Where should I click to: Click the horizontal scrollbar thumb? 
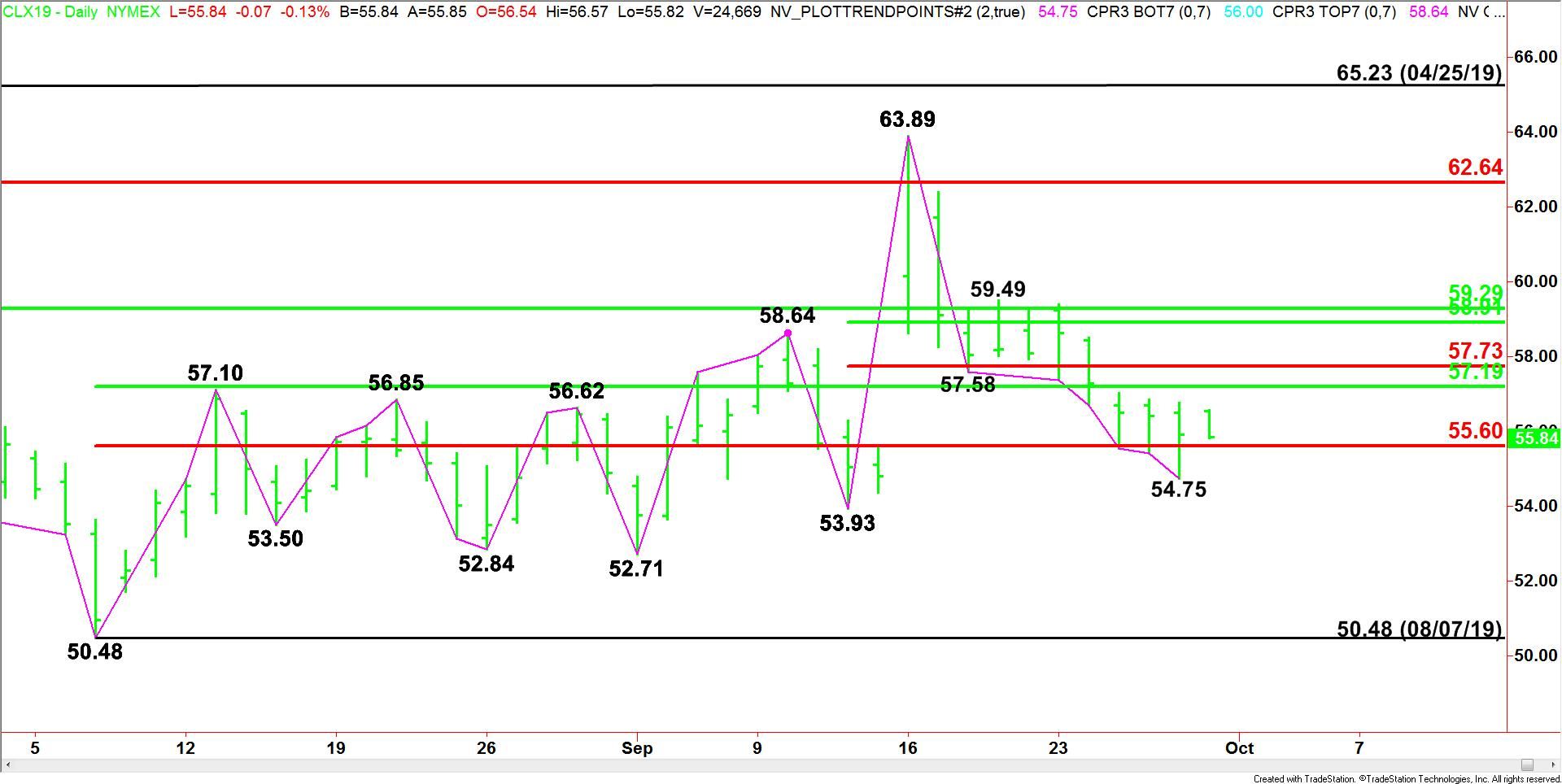(1527, 764)
